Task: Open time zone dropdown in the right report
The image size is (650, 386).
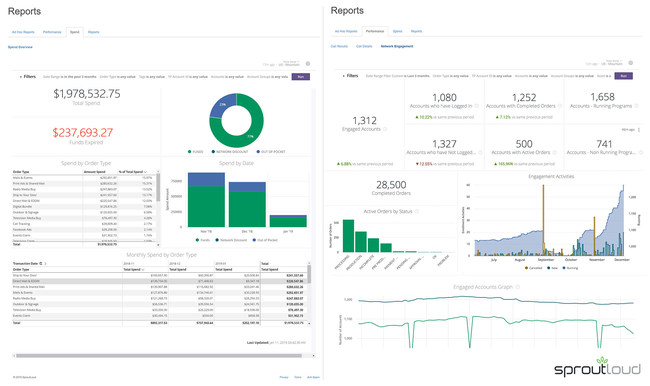Action: click(x=612, y=63)
